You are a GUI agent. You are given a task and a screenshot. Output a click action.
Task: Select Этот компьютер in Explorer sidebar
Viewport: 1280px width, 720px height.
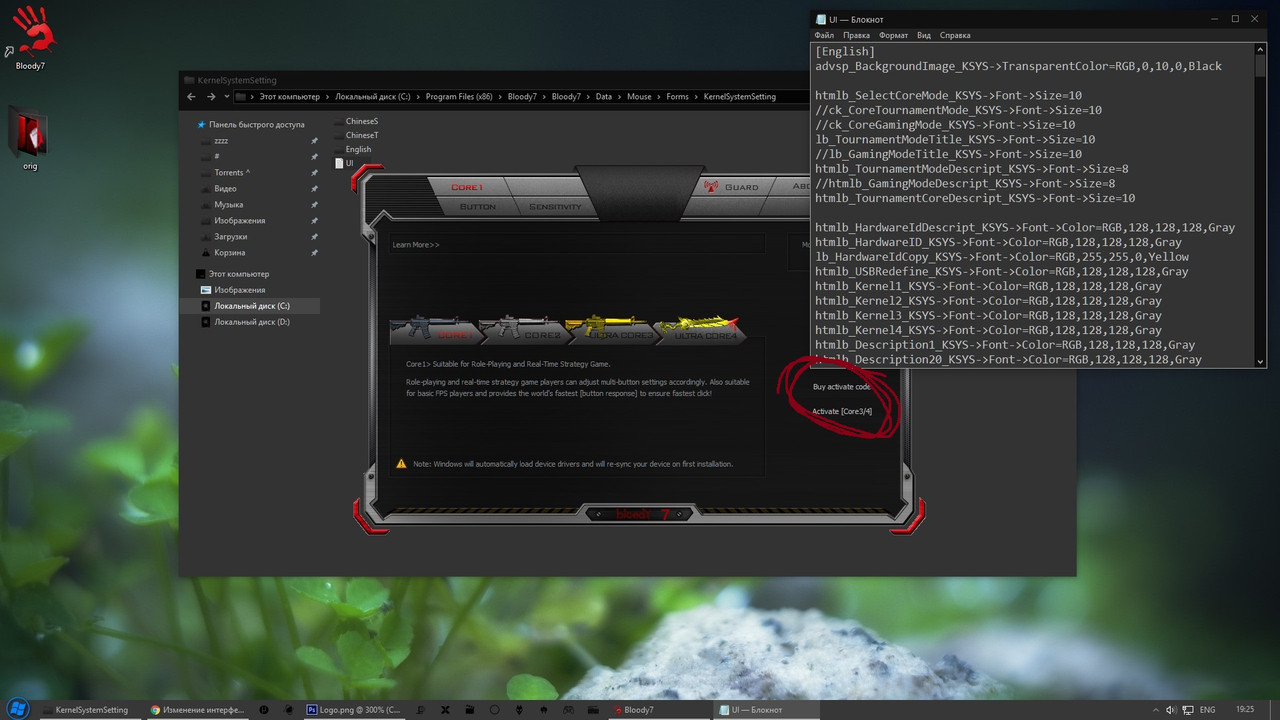[x=232, y=274]
